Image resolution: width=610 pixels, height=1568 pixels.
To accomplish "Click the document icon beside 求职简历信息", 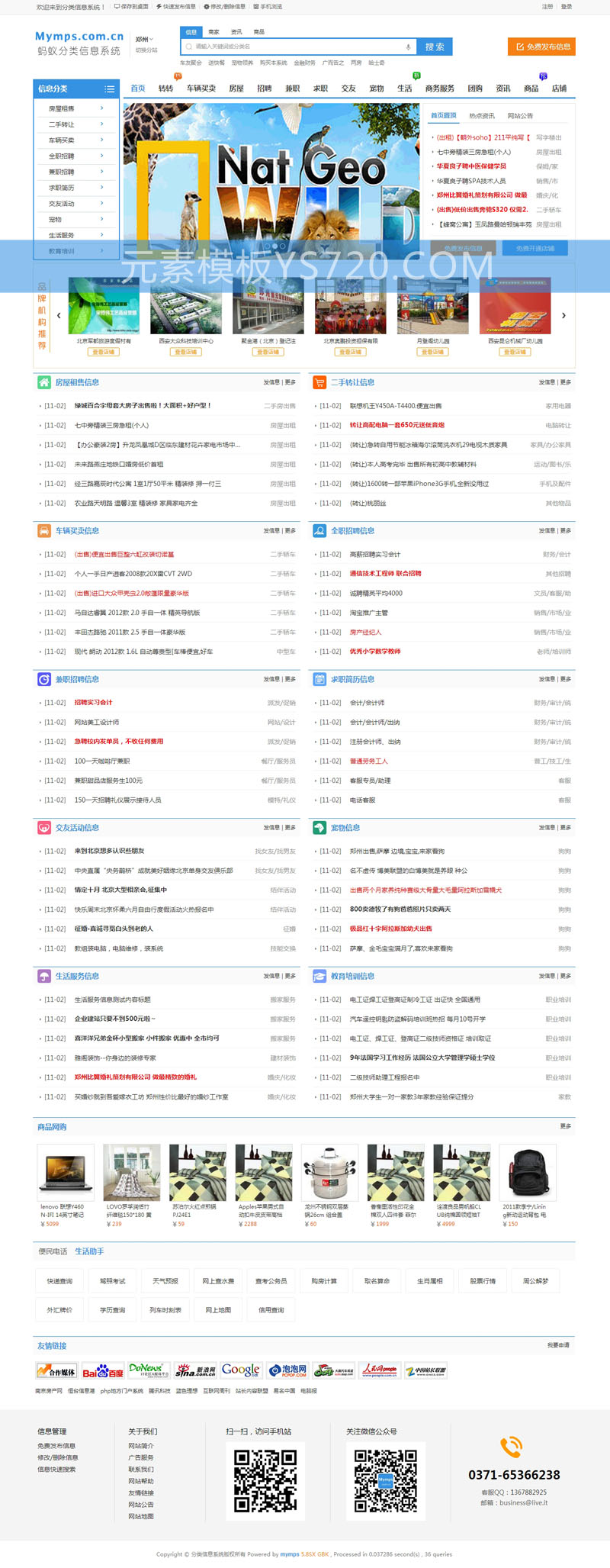I will tap(319, 679).
